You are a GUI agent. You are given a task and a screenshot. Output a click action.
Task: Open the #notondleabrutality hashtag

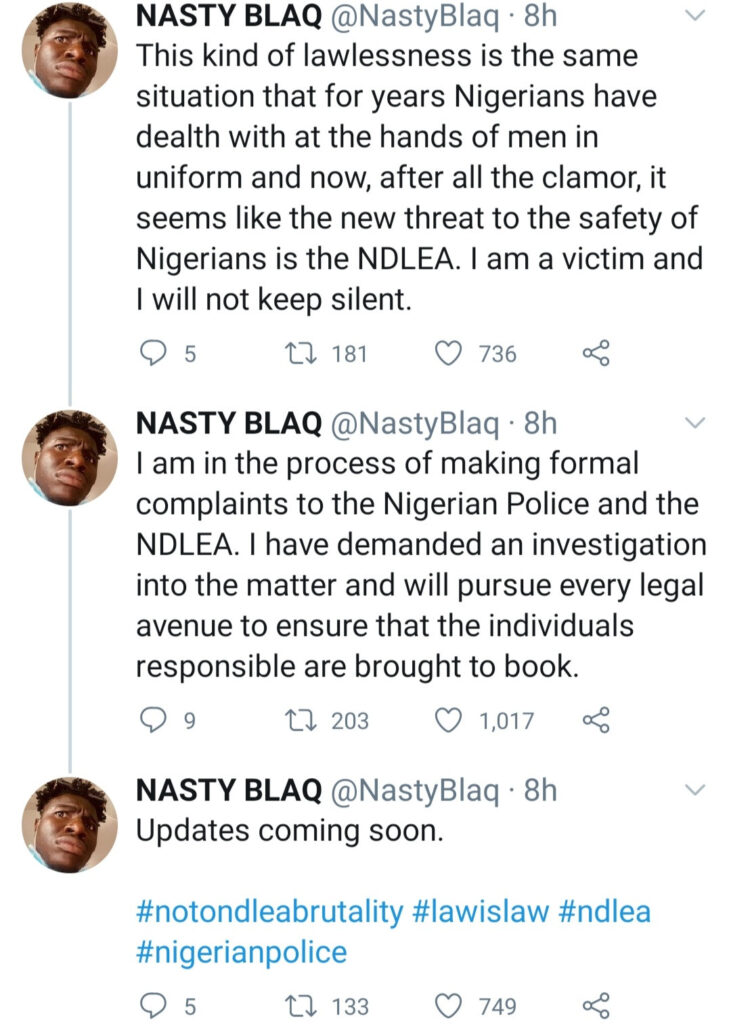click(269, 912)
